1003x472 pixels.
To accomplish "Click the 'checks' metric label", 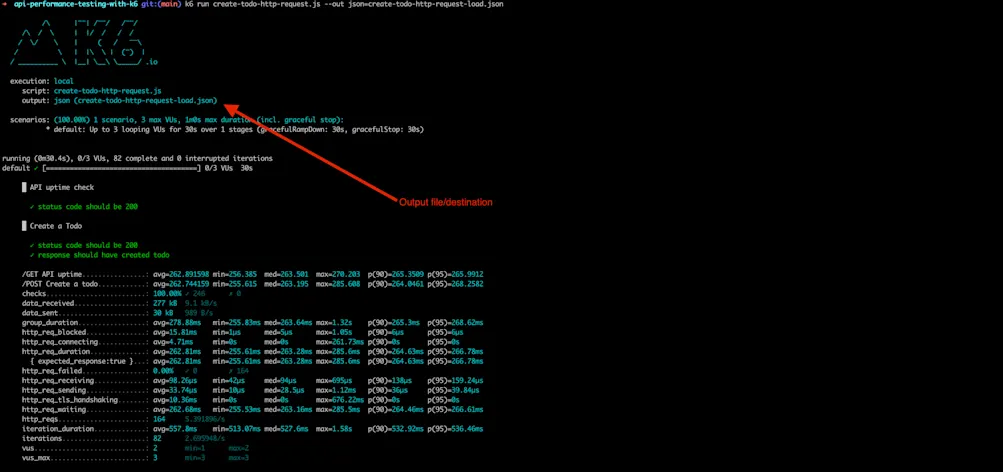I will [x=33, y=293].
